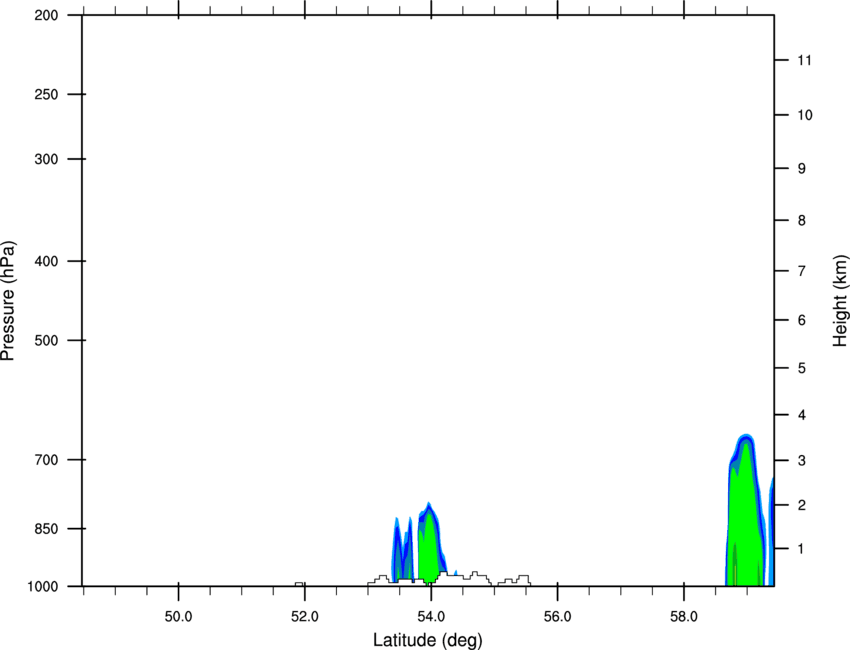Click the 52.0 latitude tick label
The width and height of the screenshot is (850, 650).
(x=305, y=617)
